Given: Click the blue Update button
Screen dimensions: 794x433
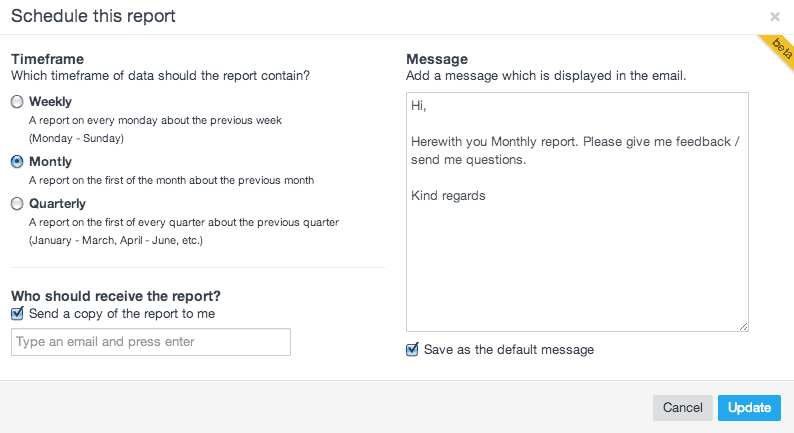Looking at the screenshot, I should point(749,408).
